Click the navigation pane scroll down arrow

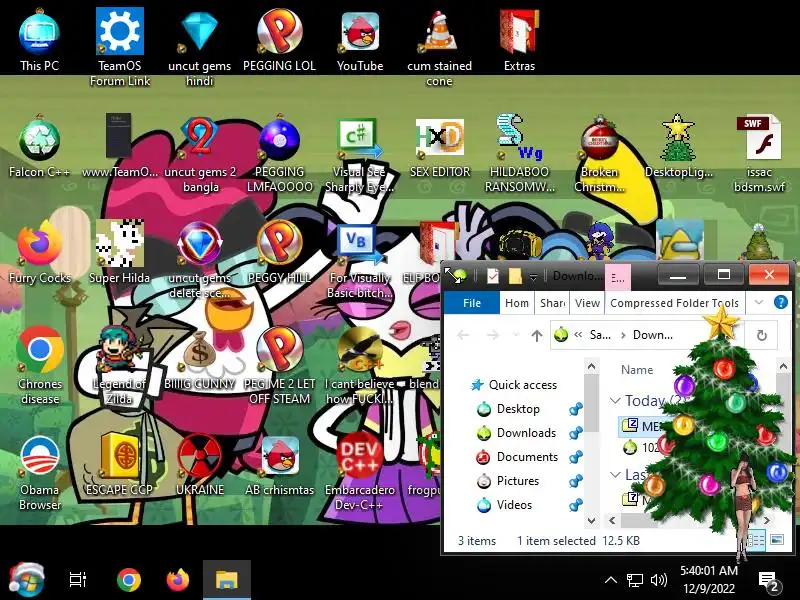(x=591, y=520)
